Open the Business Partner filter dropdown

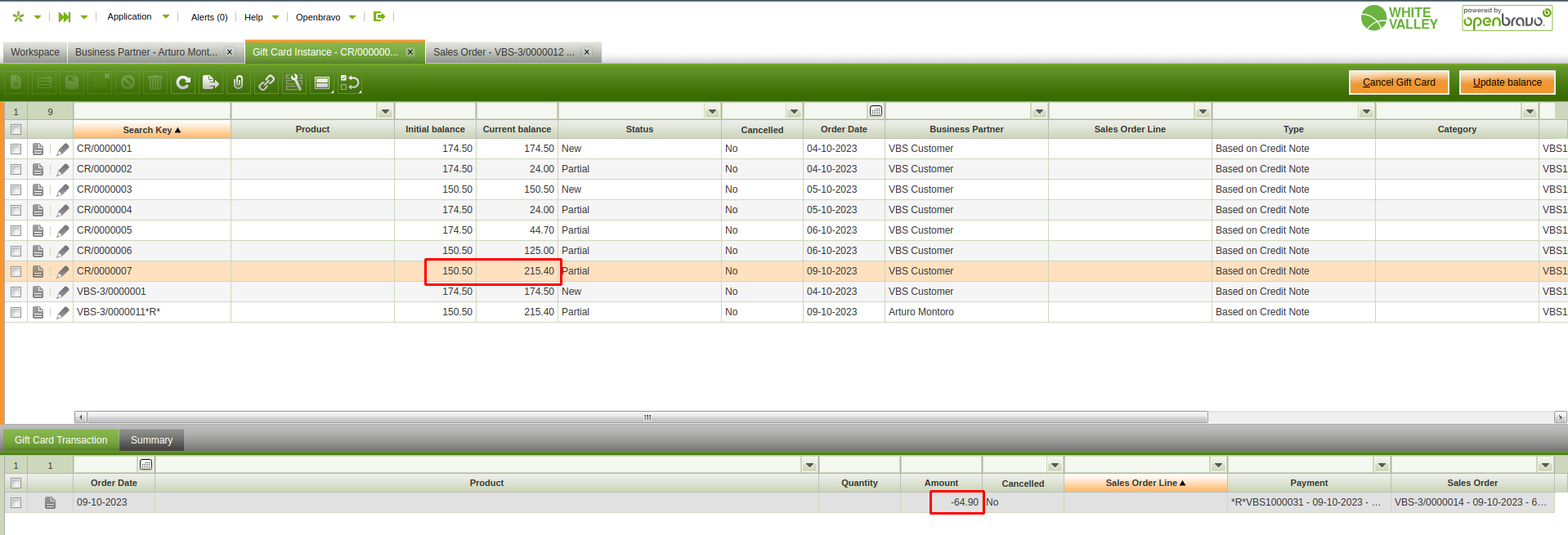click(1039, 111)
